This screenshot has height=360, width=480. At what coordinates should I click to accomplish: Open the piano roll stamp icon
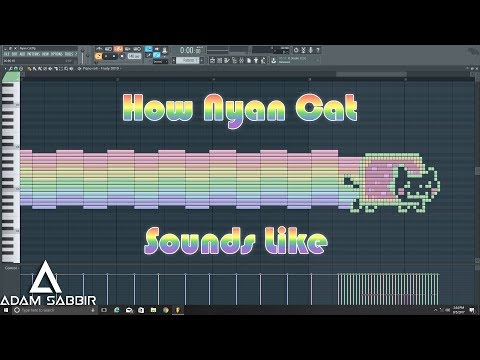coord(21,69)
